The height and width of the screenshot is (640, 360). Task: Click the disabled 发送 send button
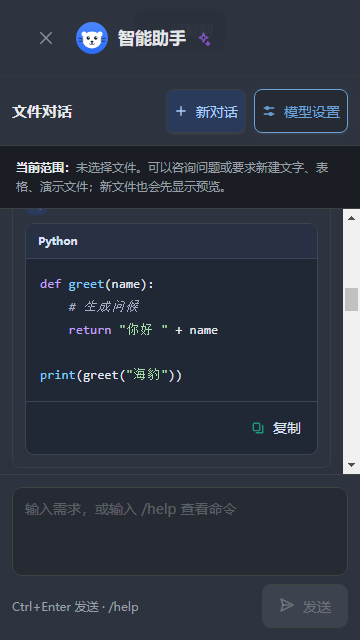(x=305, y=606)
